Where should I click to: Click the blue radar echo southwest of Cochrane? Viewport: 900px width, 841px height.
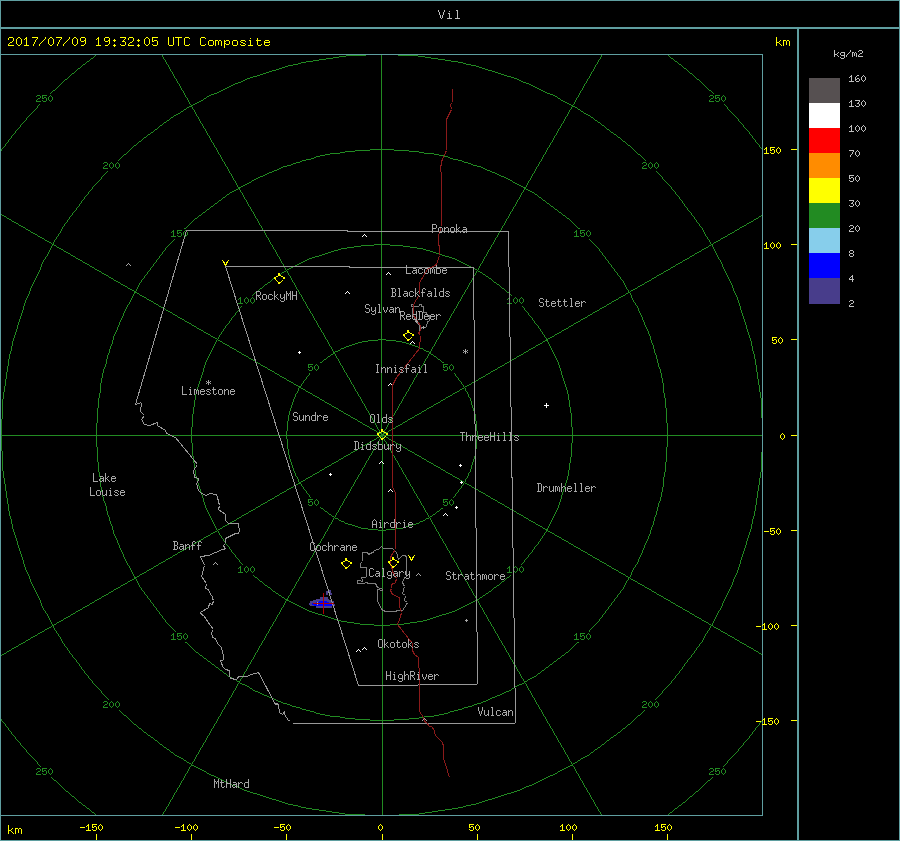321,602
